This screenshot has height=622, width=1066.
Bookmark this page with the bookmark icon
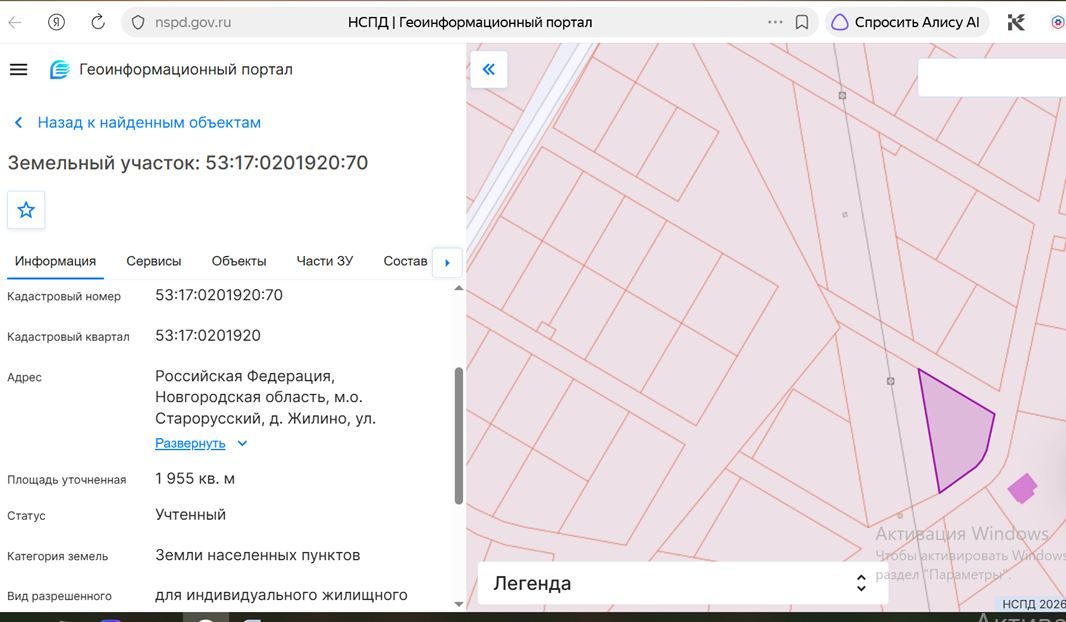click(802, 22)
